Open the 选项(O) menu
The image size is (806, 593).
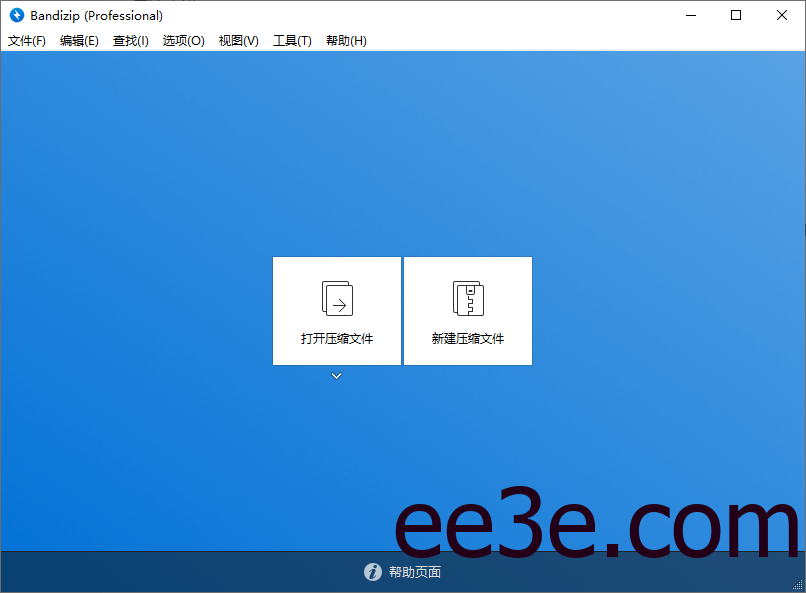(183, 41)
